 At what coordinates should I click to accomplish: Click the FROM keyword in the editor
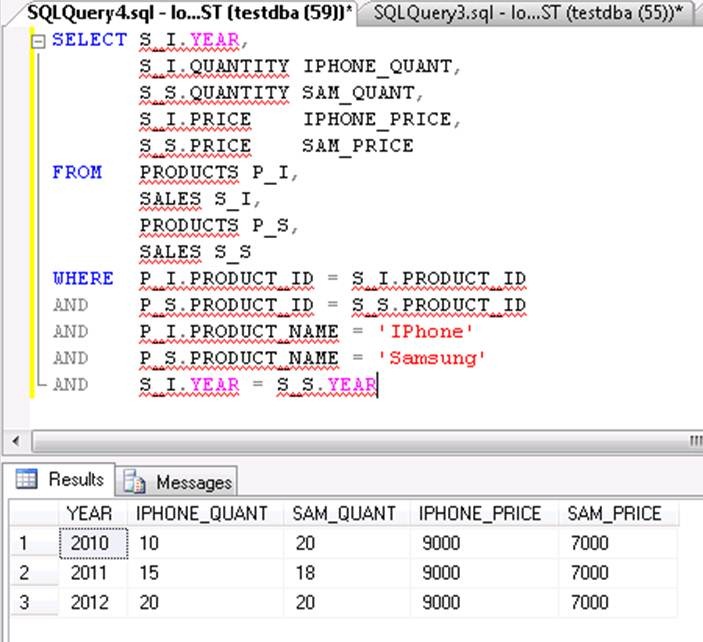point(77,173)
